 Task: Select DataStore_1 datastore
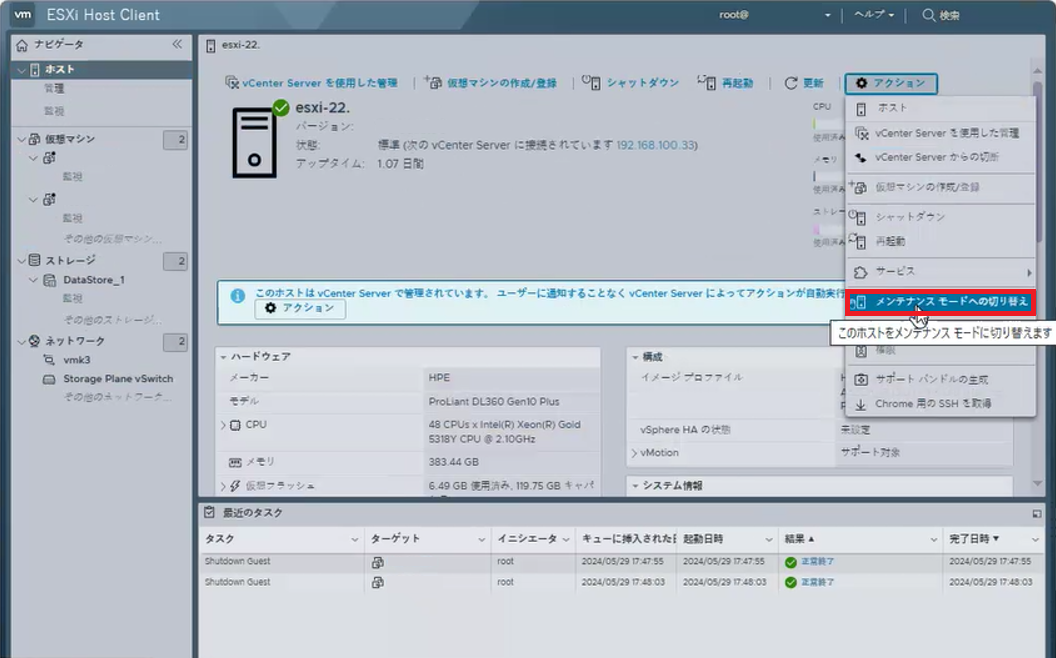94,280
